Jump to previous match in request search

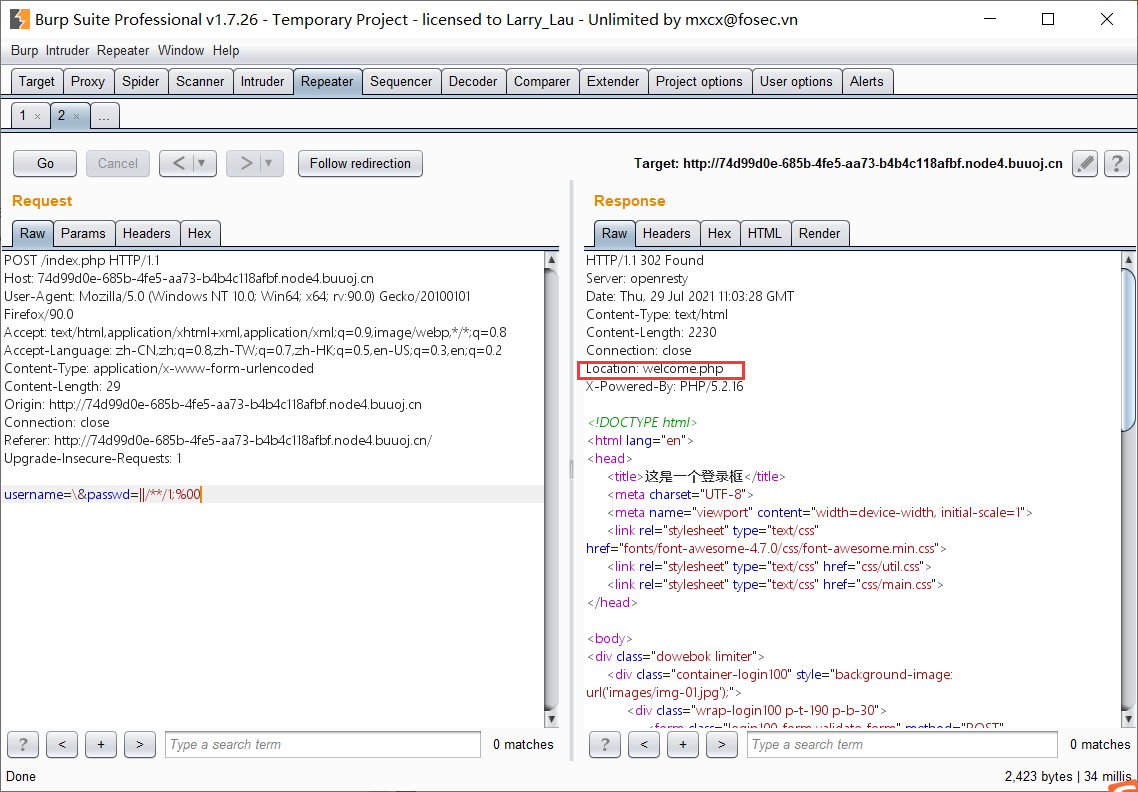pos(62,744)
